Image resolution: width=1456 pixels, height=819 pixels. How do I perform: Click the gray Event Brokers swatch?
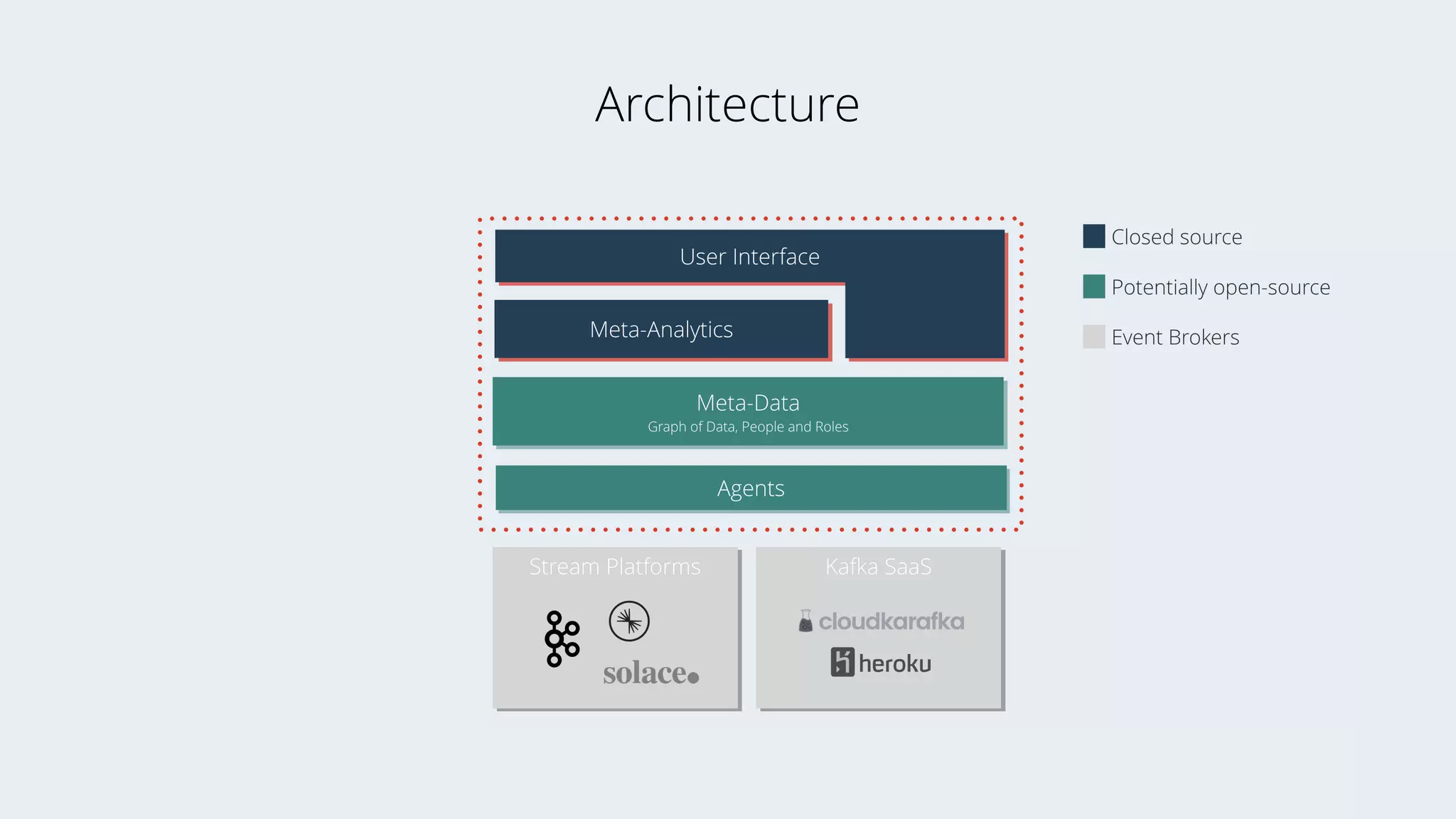pos(1093,337)
